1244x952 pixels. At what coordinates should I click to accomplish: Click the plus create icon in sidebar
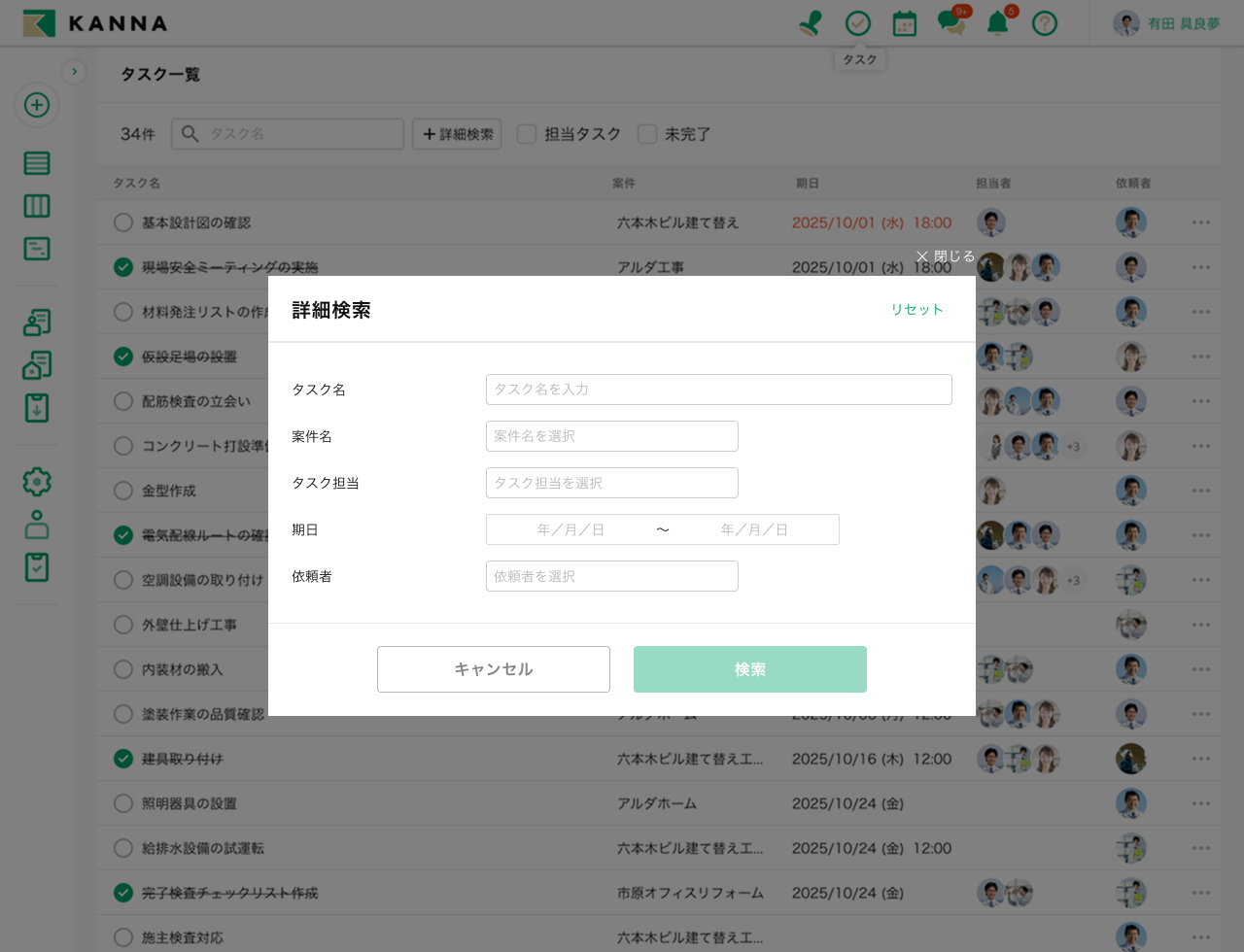37,105
